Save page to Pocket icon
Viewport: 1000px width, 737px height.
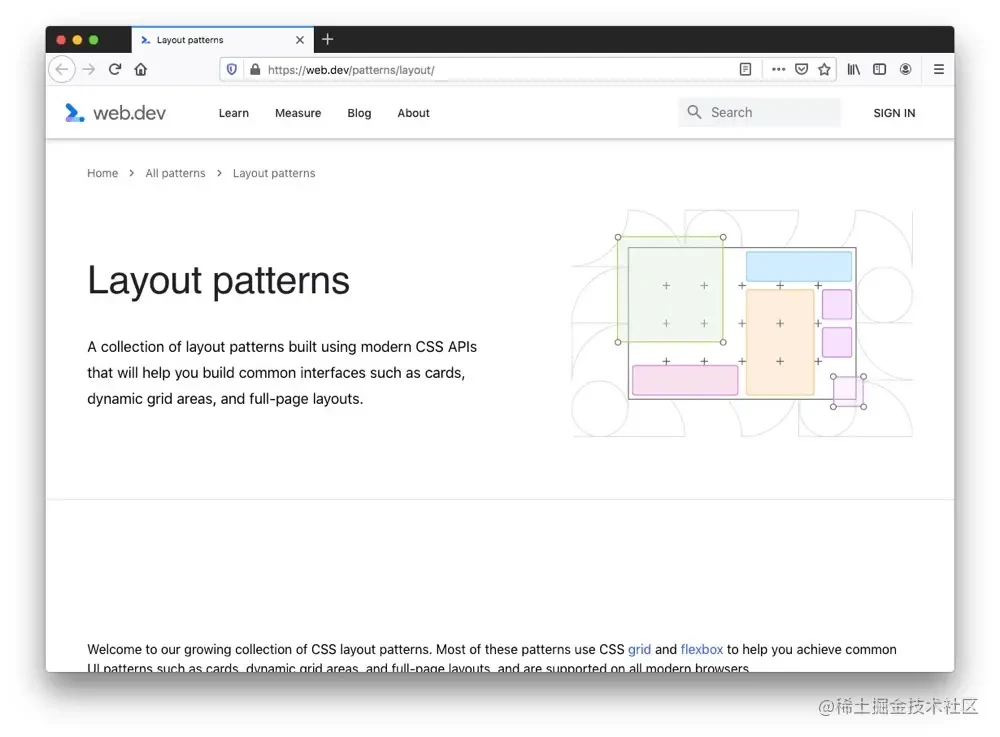(x=802, y=69)
